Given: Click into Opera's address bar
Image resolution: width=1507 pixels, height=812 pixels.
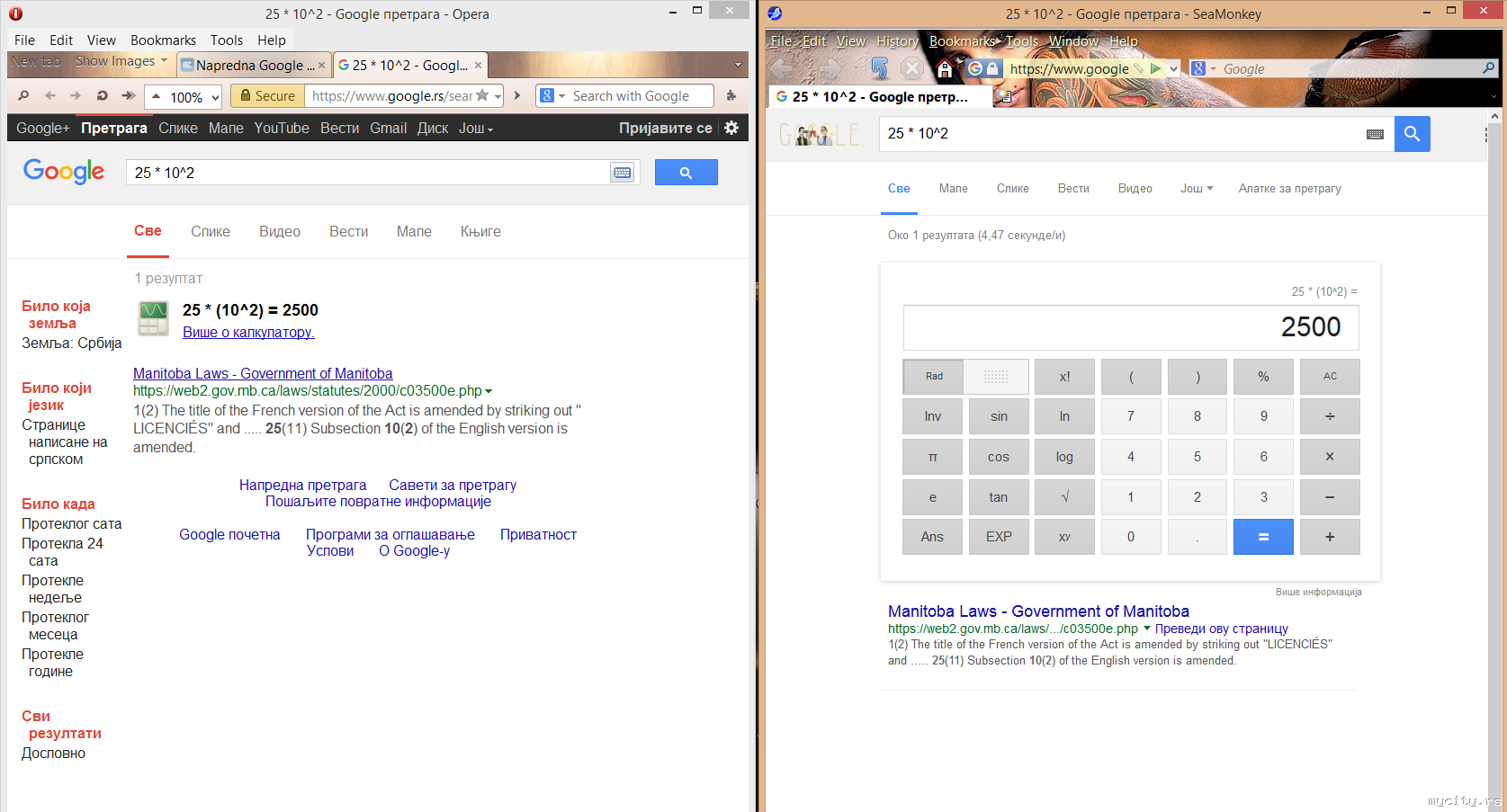Looking at the screenshot, I should pyautogui.click(x=391, y=96).
